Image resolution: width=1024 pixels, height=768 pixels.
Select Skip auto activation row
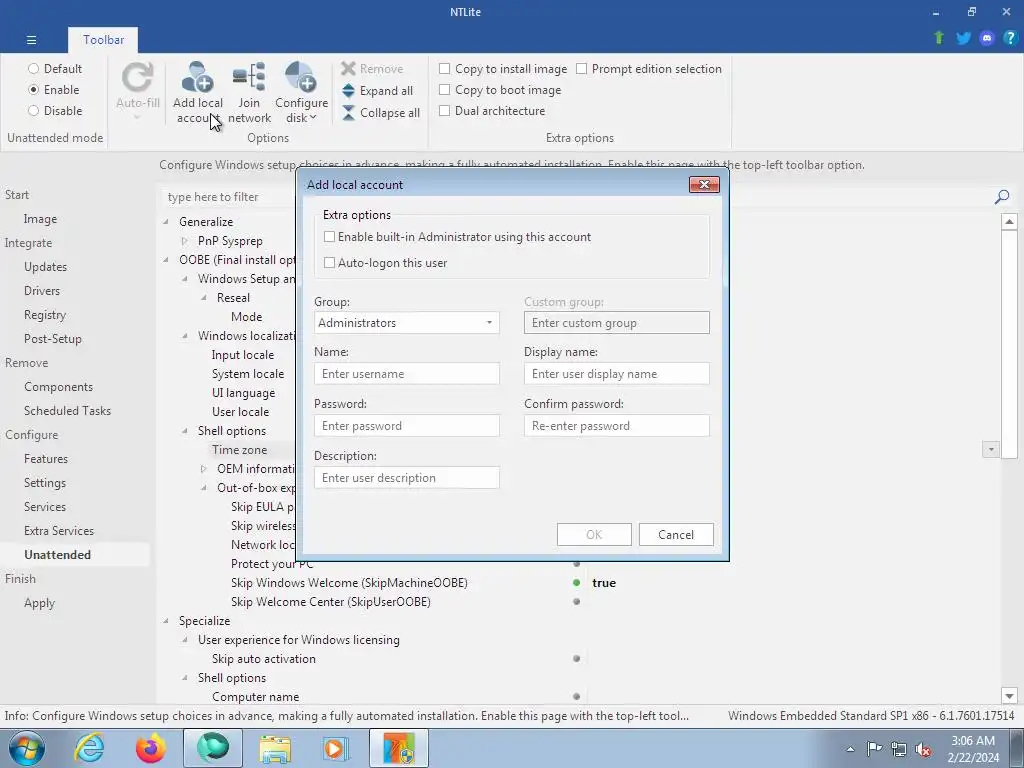click(263, 658)
